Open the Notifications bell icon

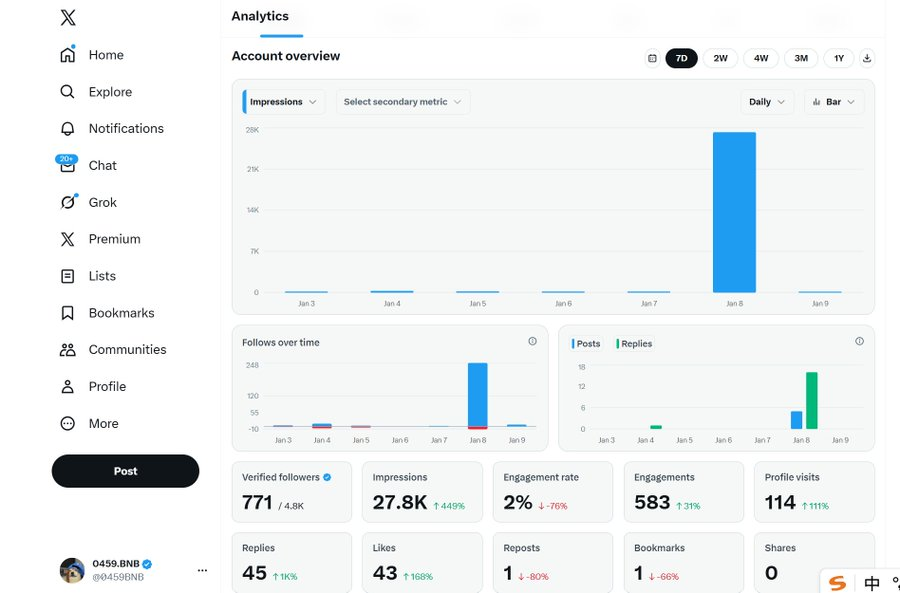(68, 129)
